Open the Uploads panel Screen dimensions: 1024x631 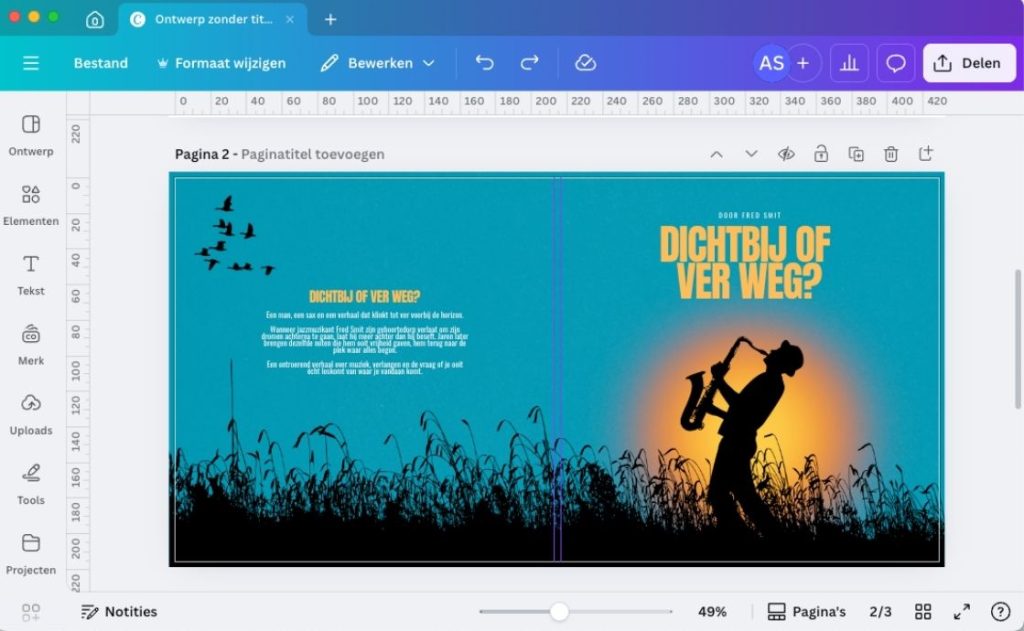coord(31,413)
